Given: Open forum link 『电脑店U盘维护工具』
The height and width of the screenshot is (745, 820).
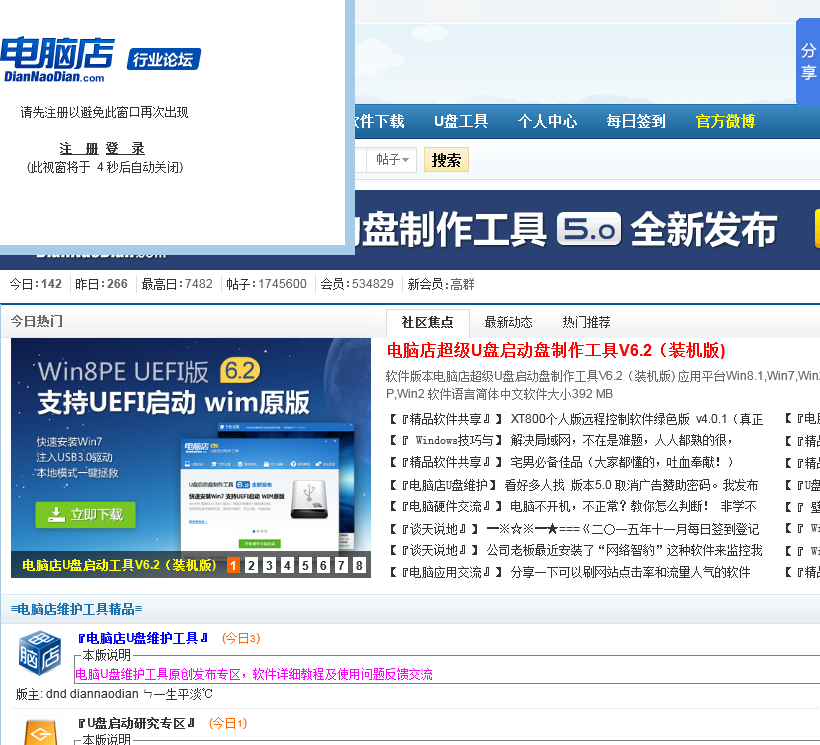Looking at the screenshot, I should pos(143,638).
